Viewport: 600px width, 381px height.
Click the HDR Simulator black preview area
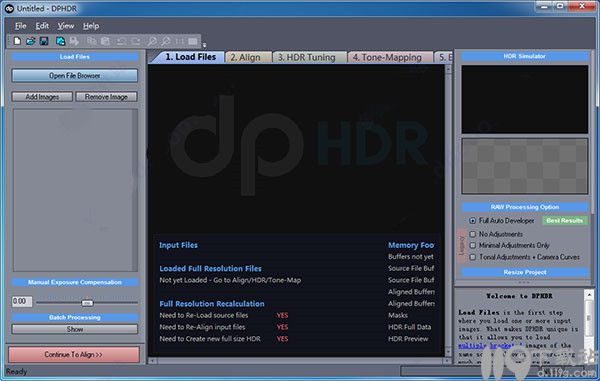[x=525, y=99]
